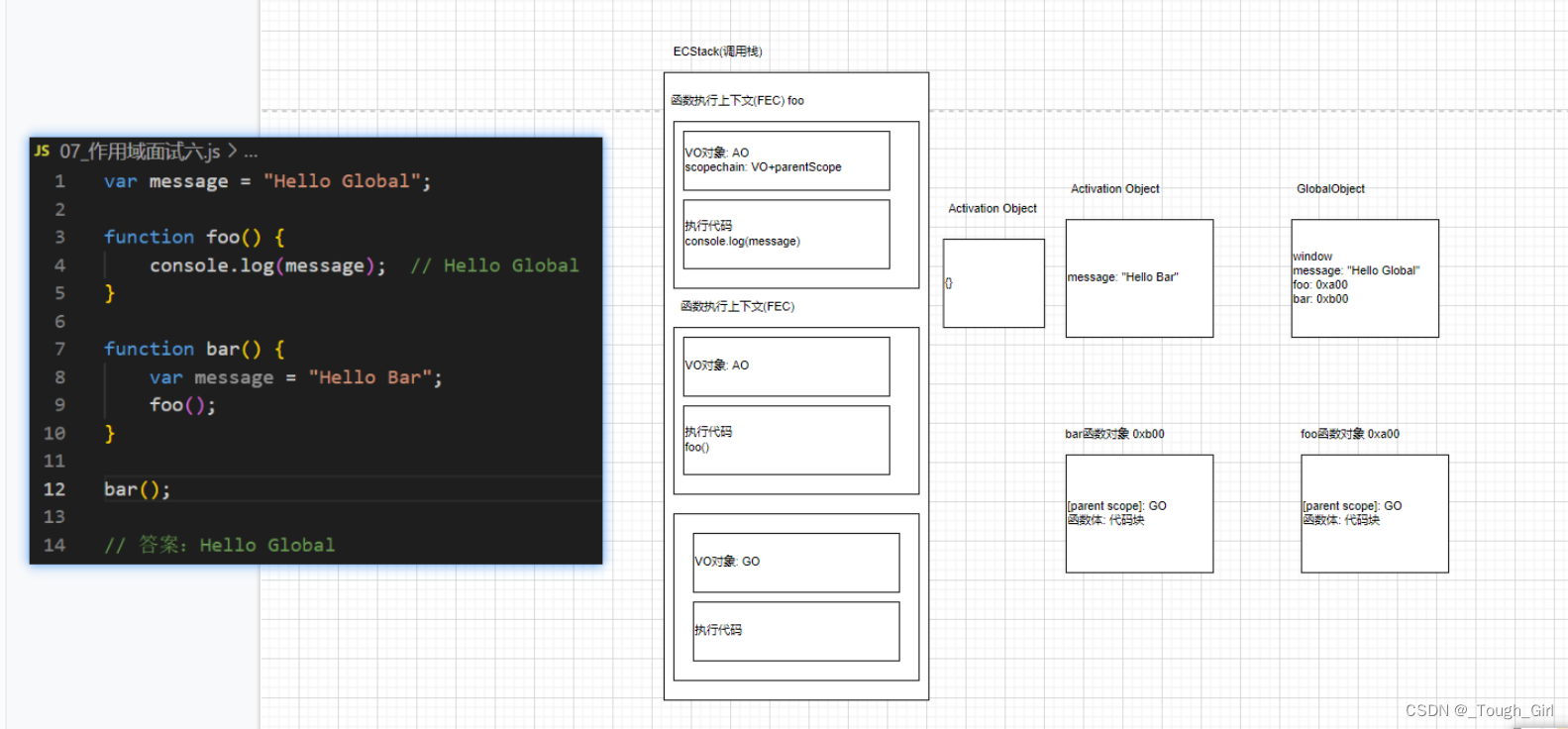The width and height of the screenshot is (1568, 729).
Task: Select the 'VO对象: GO' box
Action: click(796, 563)
